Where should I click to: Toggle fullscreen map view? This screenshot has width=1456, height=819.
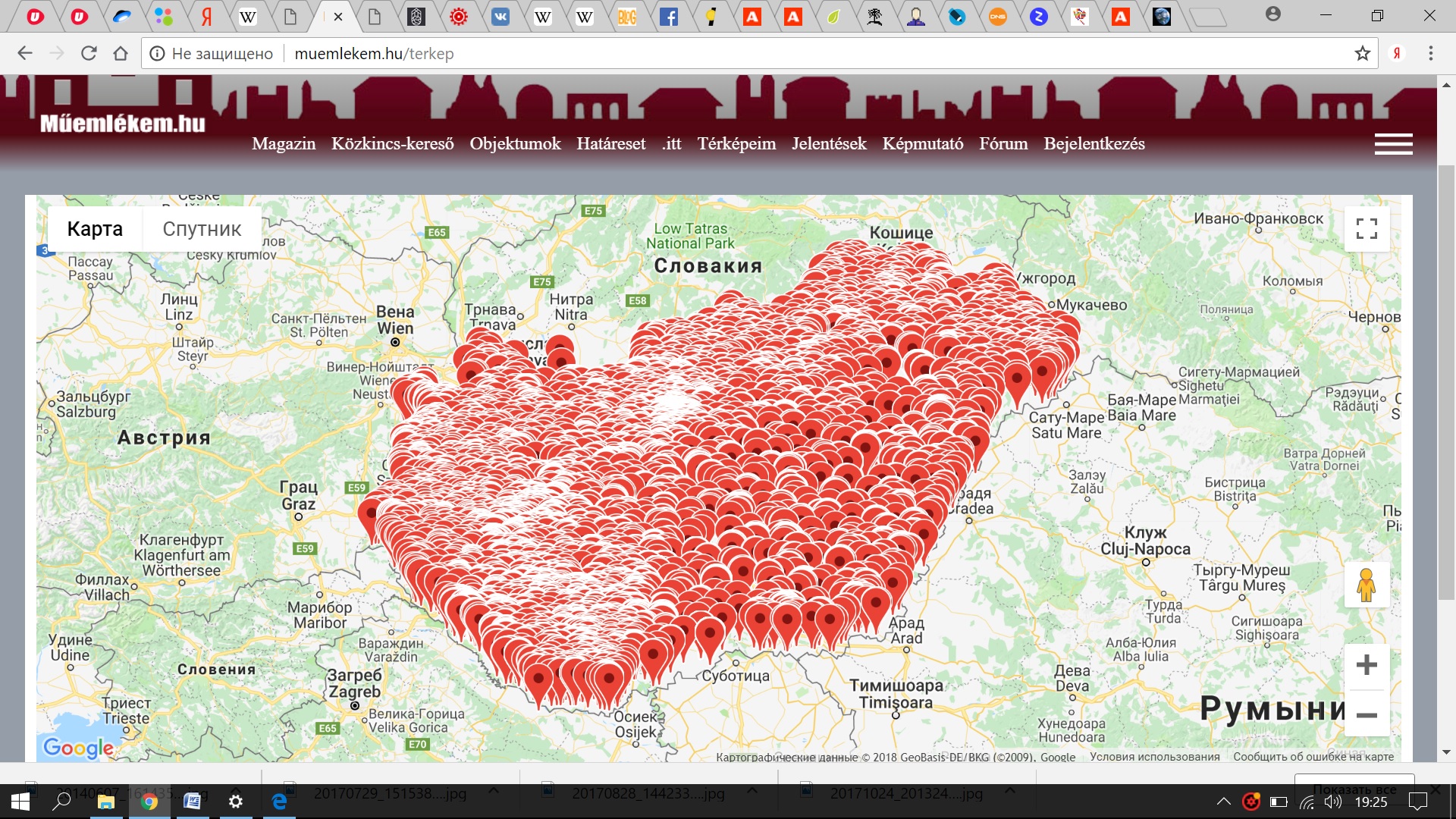[x=1367, y=228]
